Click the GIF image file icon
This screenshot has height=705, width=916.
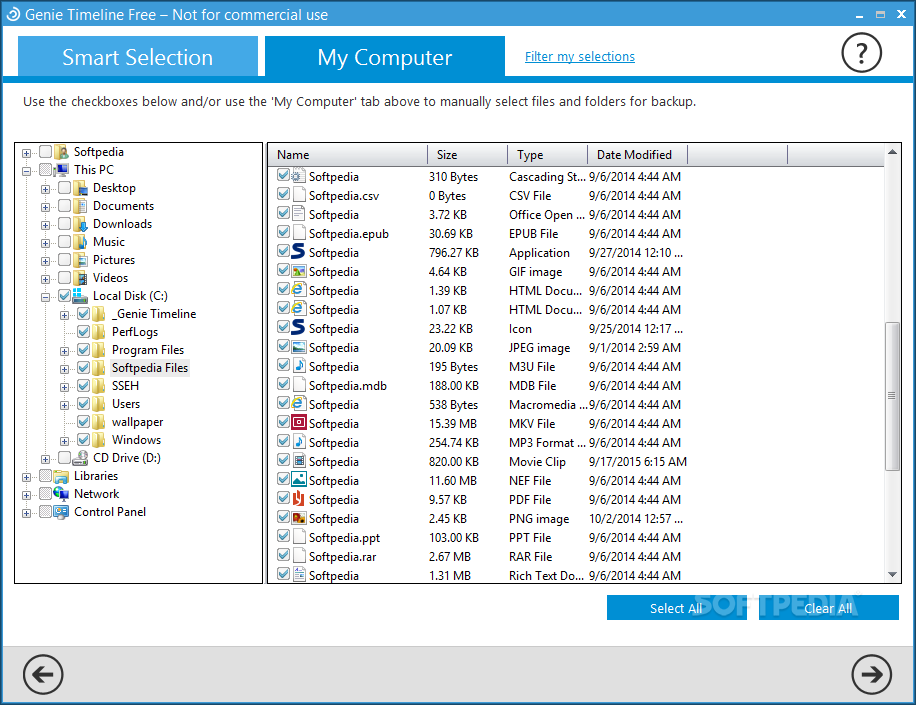299,270
